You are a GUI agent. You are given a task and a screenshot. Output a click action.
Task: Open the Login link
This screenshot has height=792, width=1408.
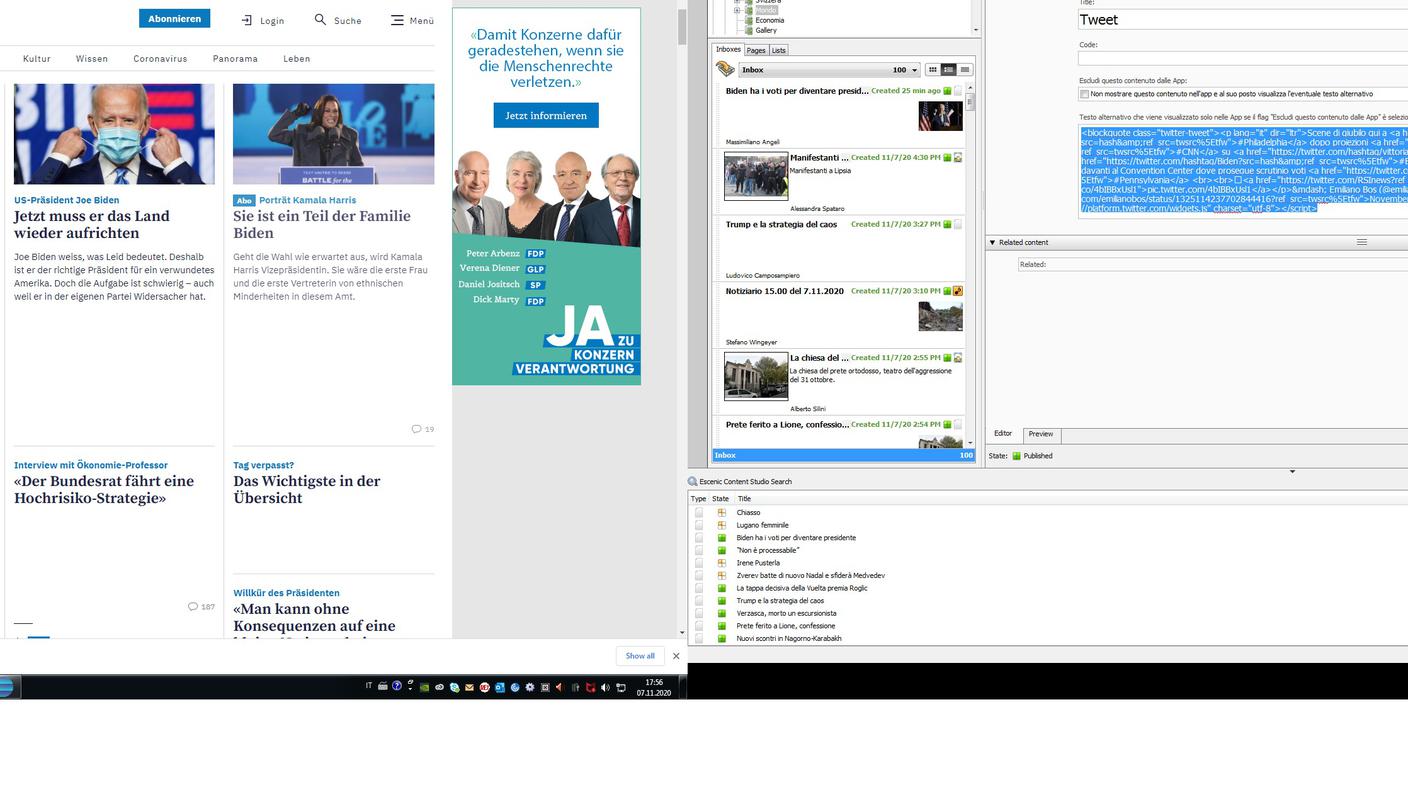coord(272,20)
